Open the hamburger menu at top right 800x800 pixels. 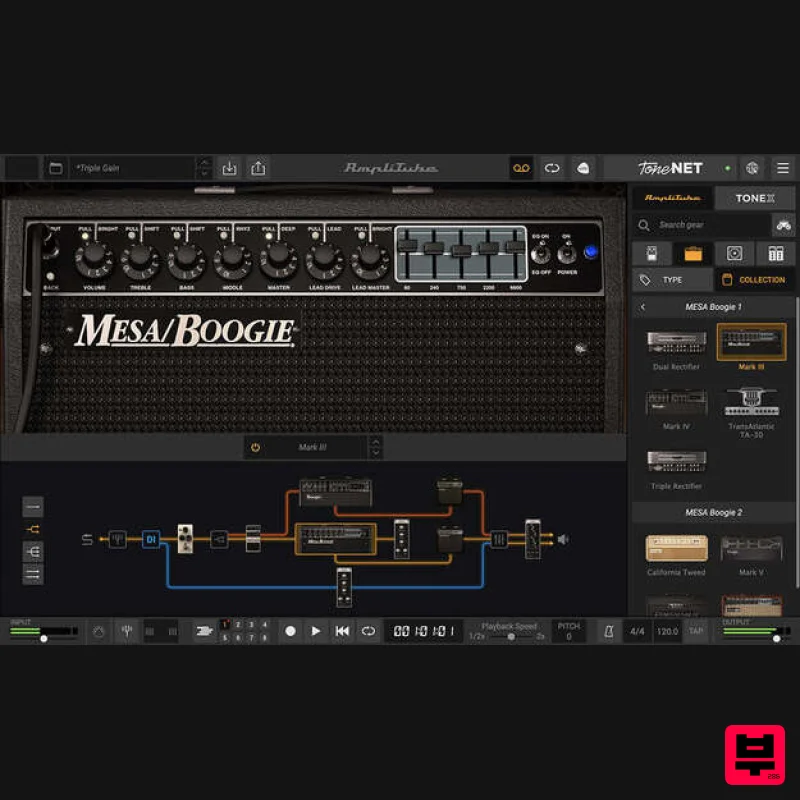point(783,168)
